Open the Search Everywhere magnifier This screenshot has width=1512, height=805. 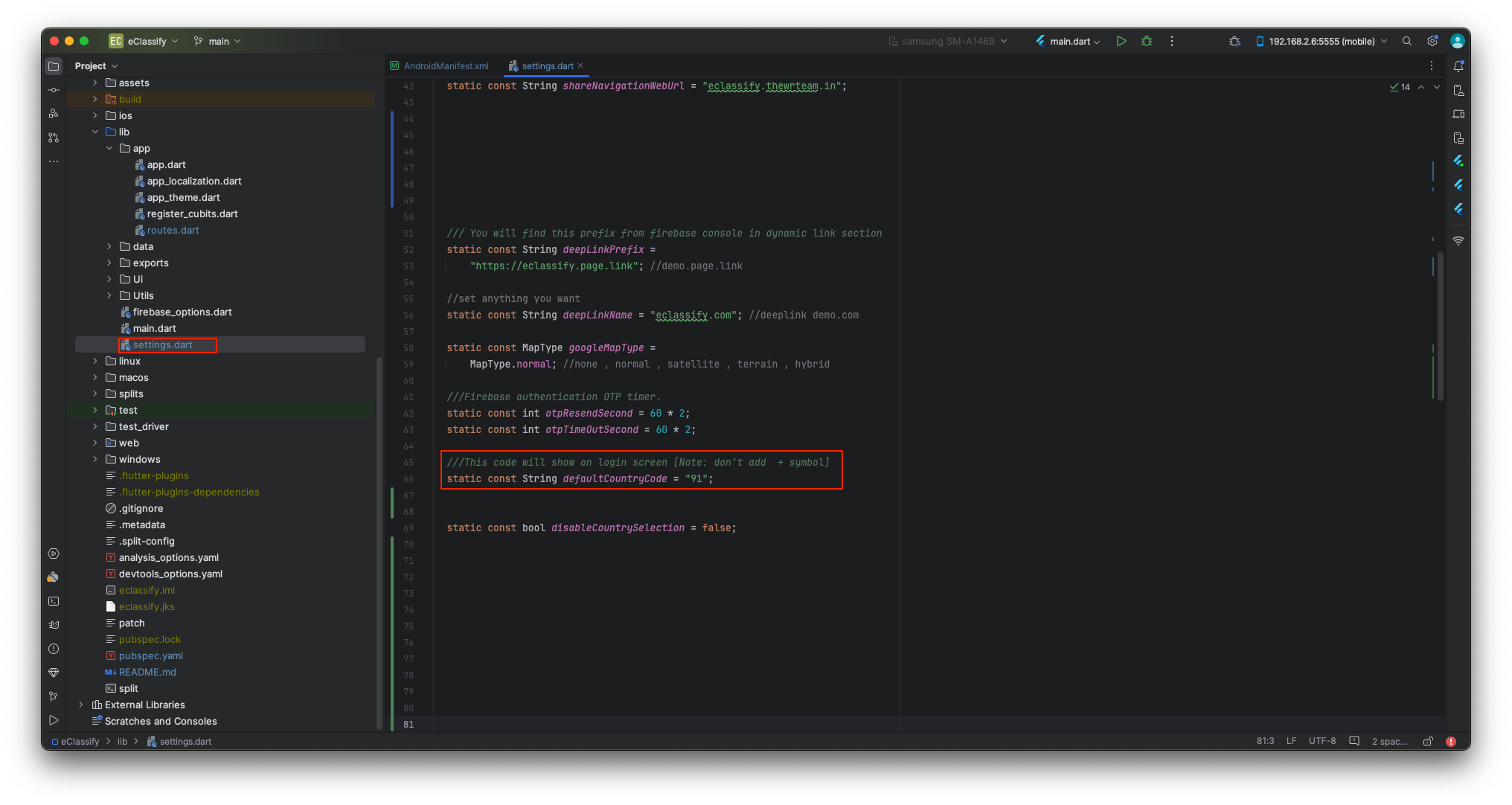point(1406,42)
